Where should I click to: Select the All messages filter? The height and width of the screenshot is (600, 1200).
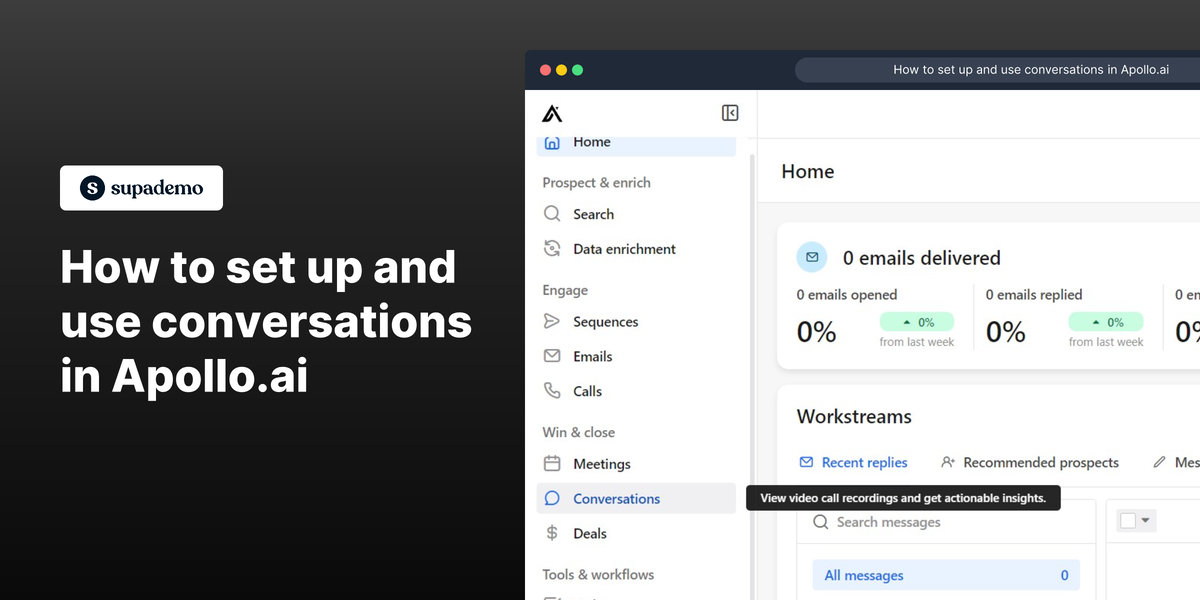point(946,575)
